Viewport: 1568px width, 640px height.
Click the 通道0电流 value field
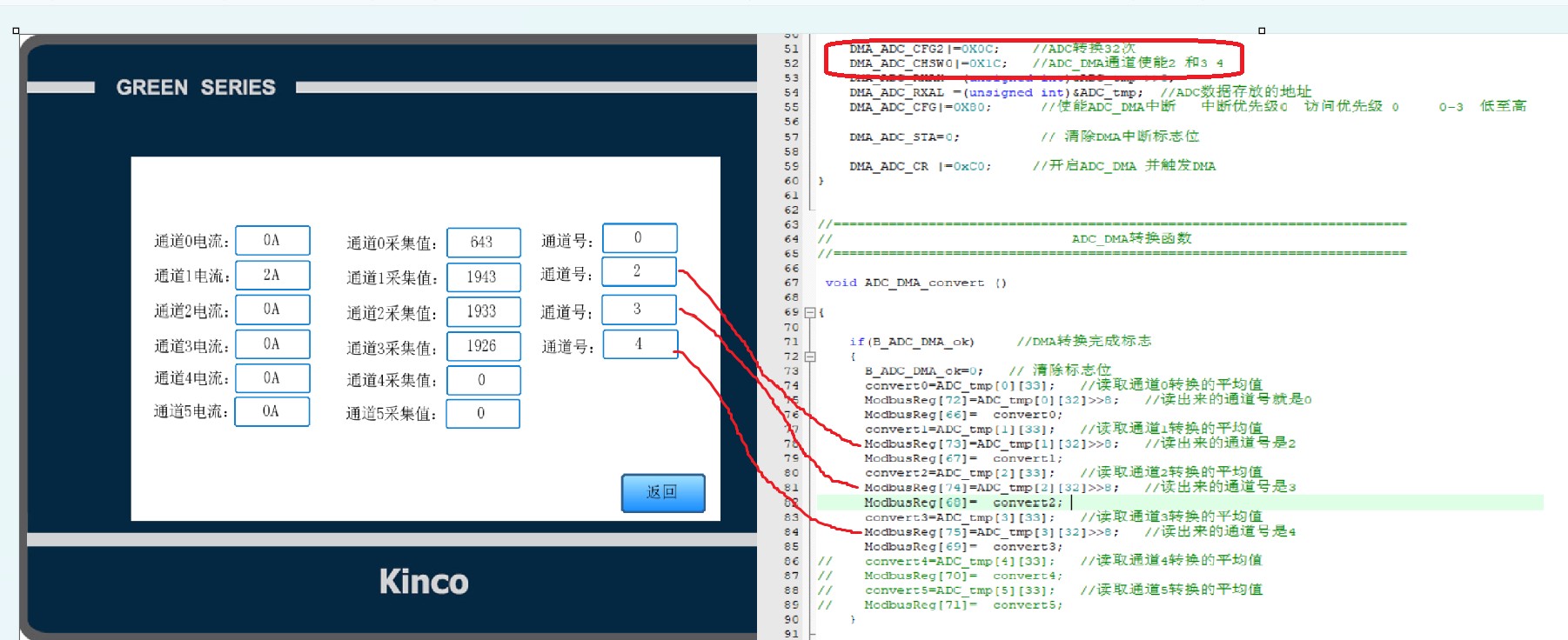[272, 241]
